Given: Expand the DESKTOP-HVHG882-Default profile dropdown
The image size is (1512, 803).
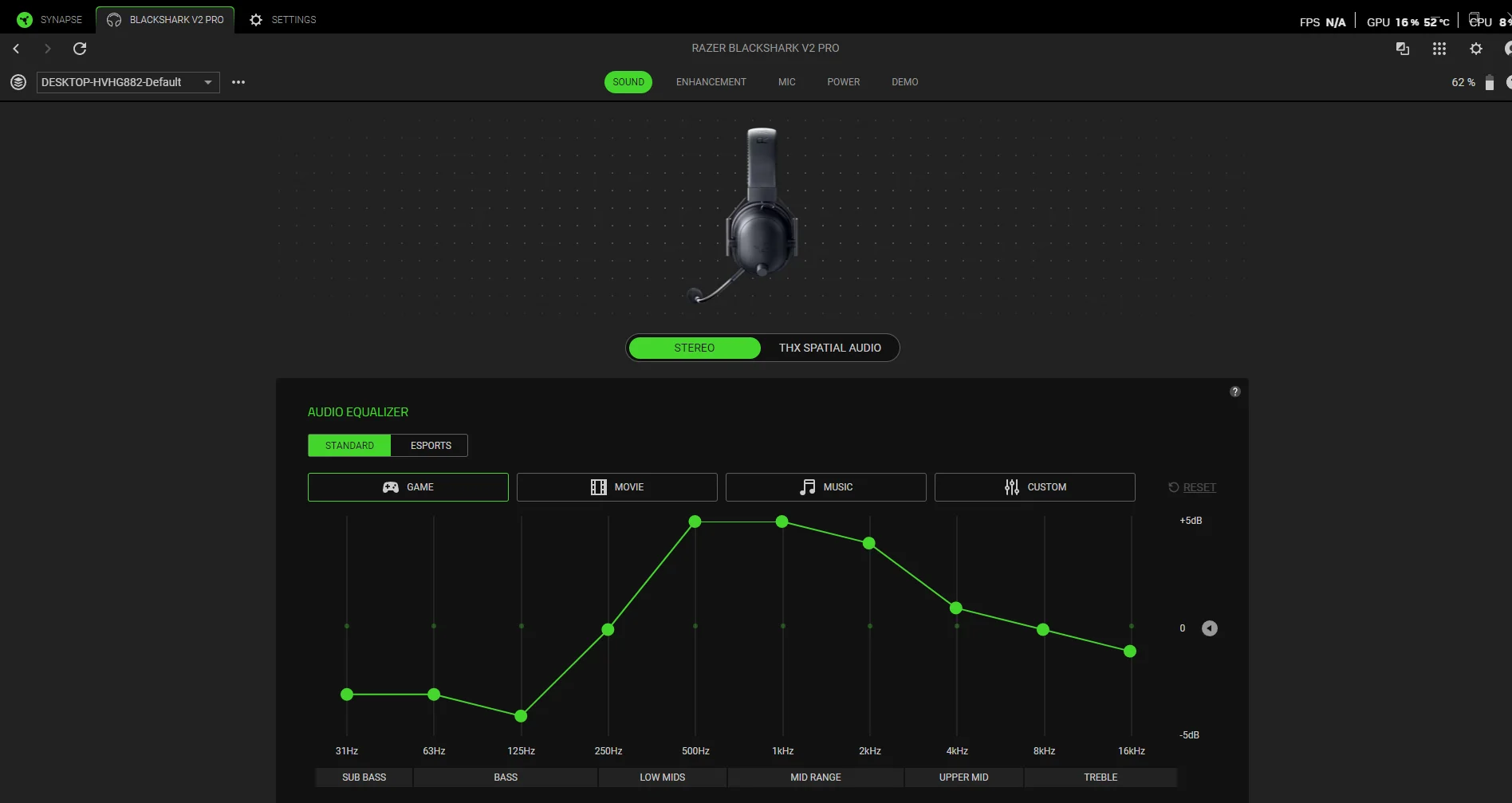Looking at the screenshot, I should coord(128,82).
